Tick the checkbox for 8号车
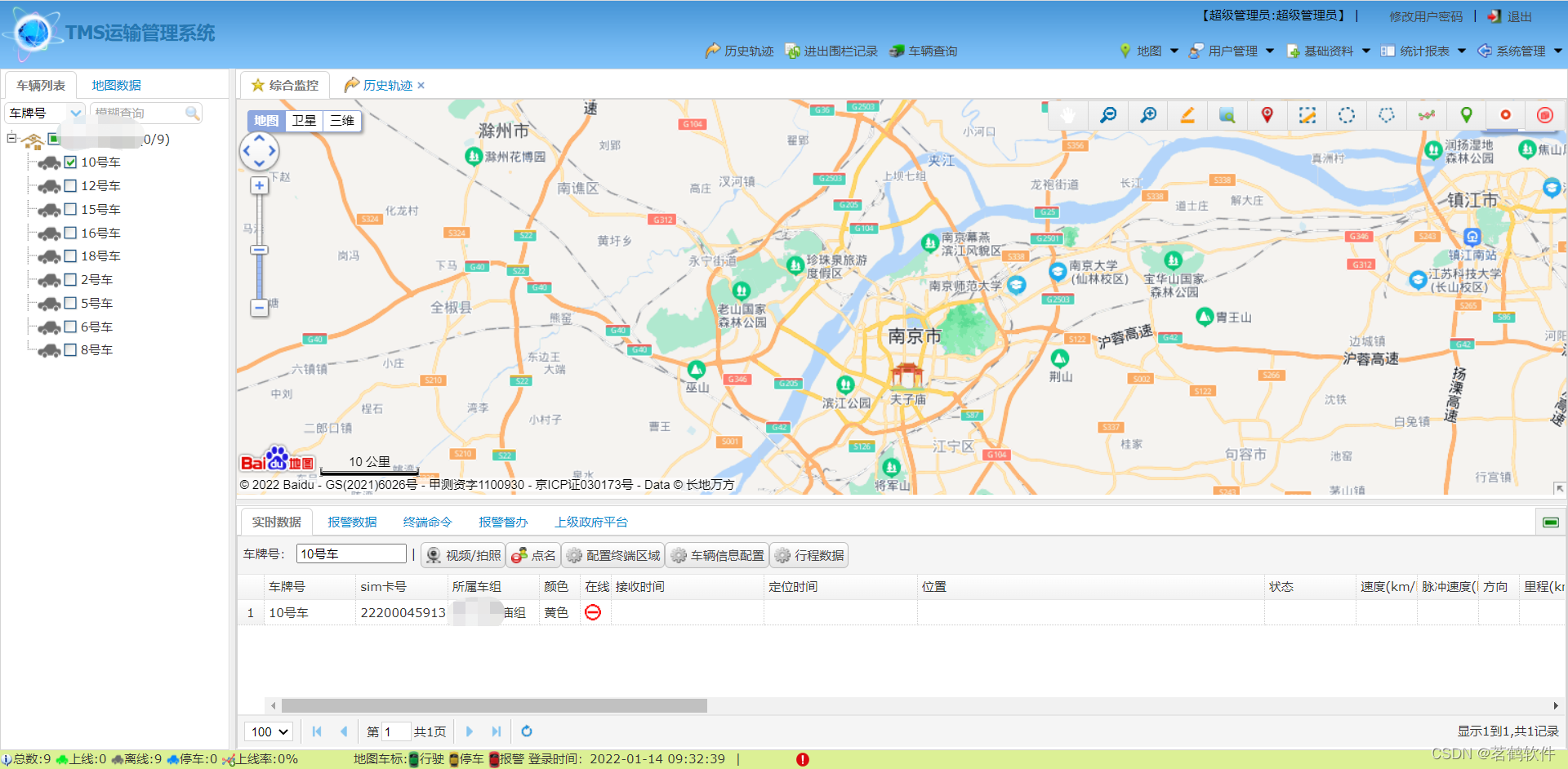Image resolution: width=1568 pixels, height=769 pixels. (70, 350)
